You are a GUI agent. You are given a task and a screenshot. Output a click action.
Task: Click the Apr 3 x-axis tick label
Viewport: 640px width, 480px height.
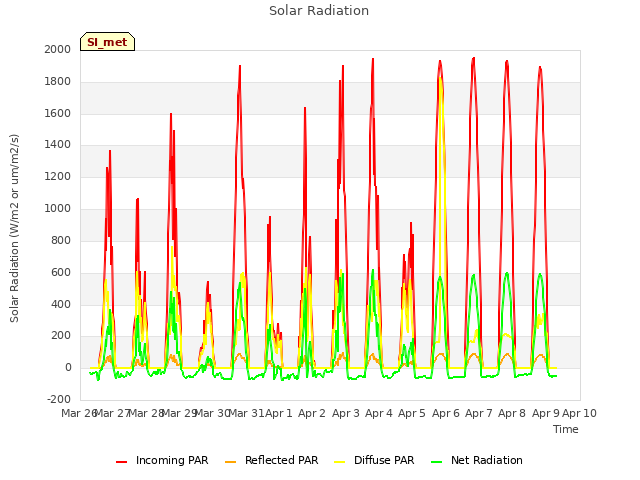tap(346, 413)
